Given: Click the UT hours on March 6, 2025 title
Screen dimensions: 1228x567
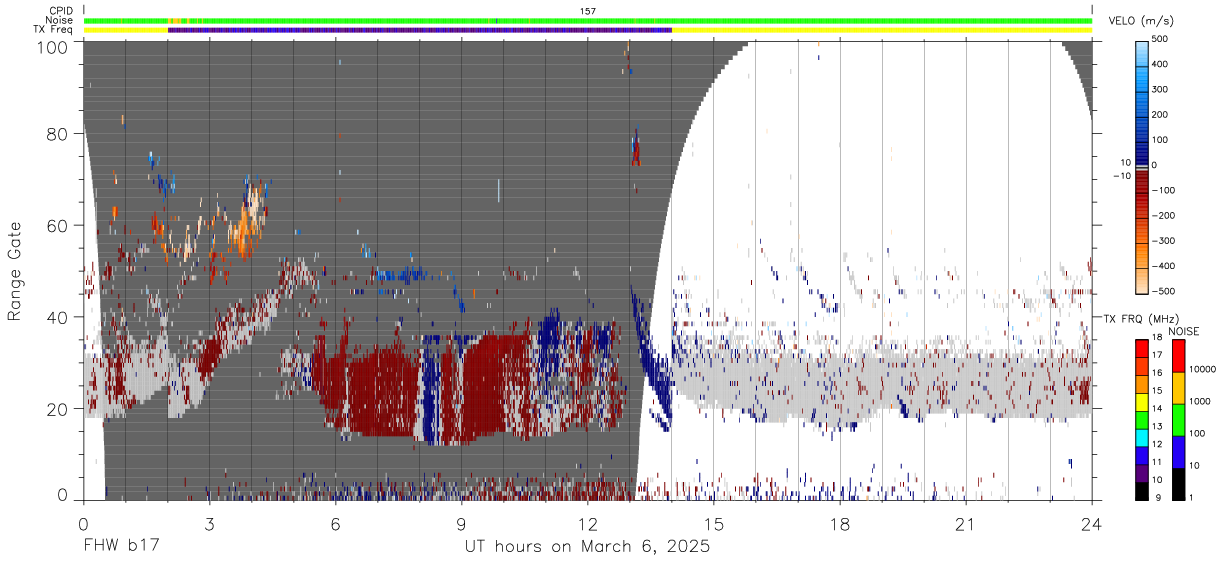Looking at the screenshot, I should (587, 547).
